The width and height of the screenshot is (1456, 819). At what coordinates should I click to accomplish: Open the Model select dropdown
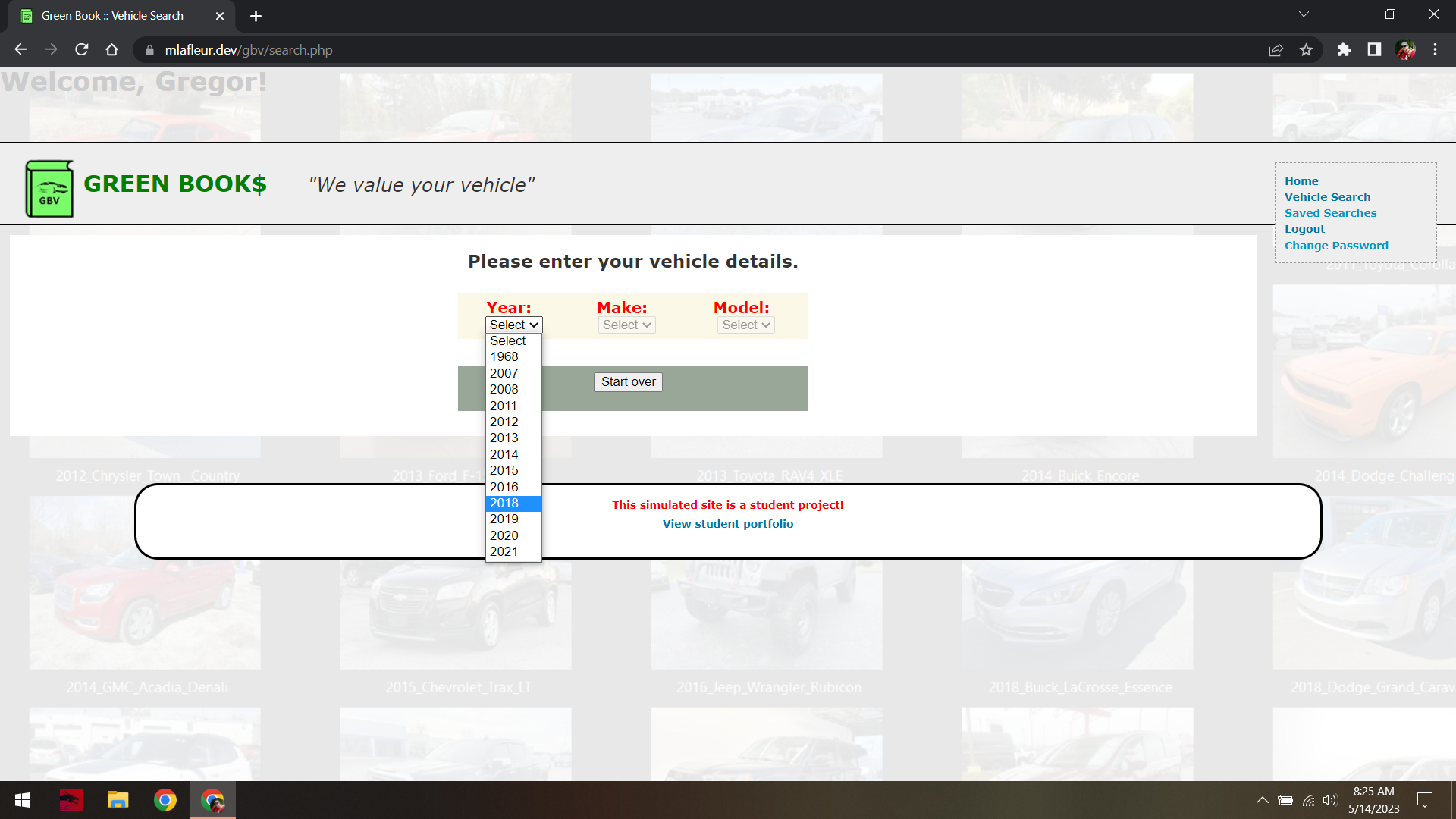[745, 325]
